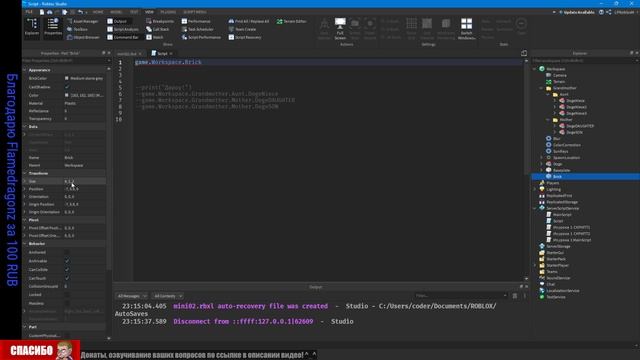640x360 pixels.
Task: Click the Color property swatch
Action: pos(67,95)
